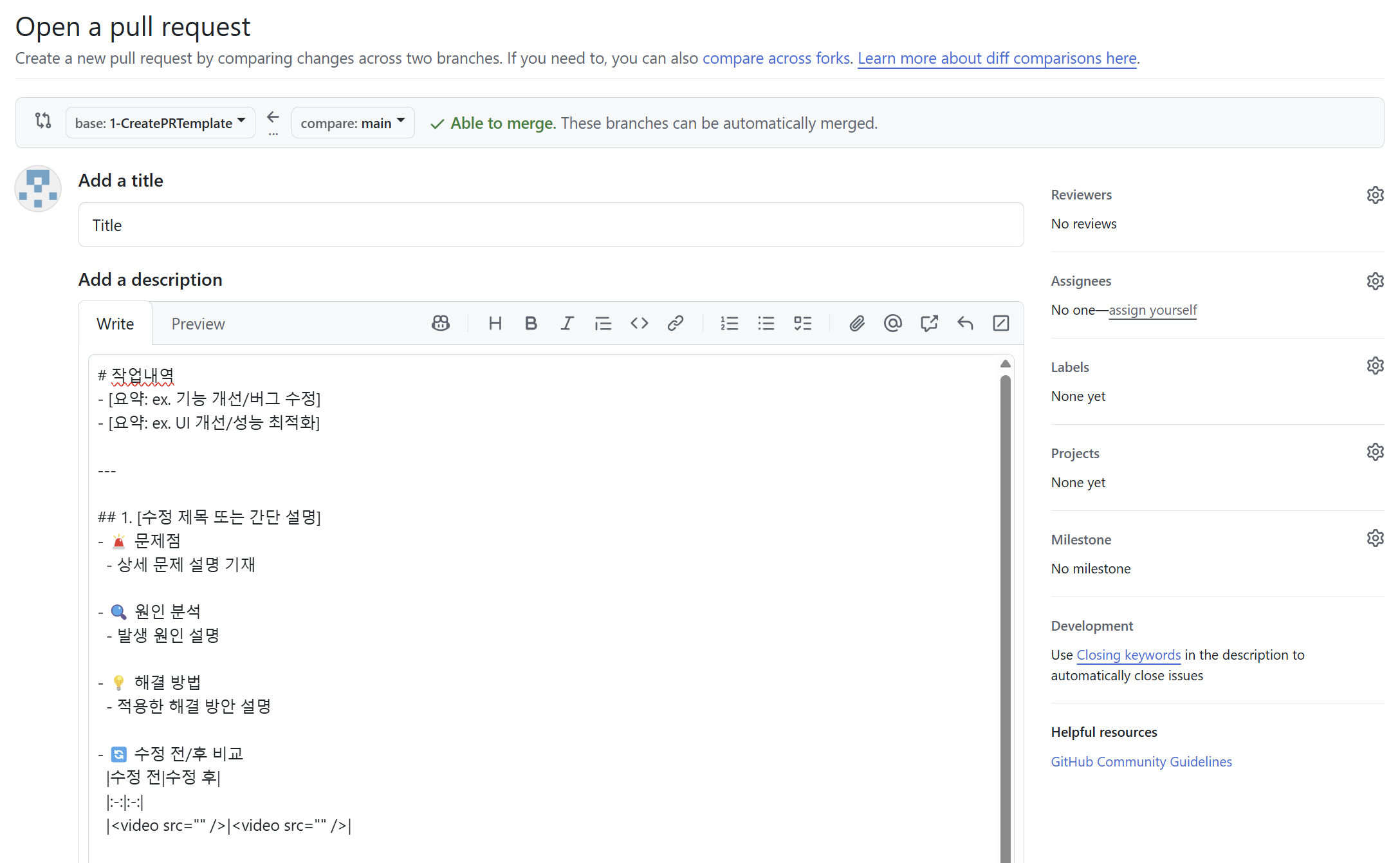Screen dimensions: 1400x863
Task: Click the assign yourself link
Action: click(1152, 310)
